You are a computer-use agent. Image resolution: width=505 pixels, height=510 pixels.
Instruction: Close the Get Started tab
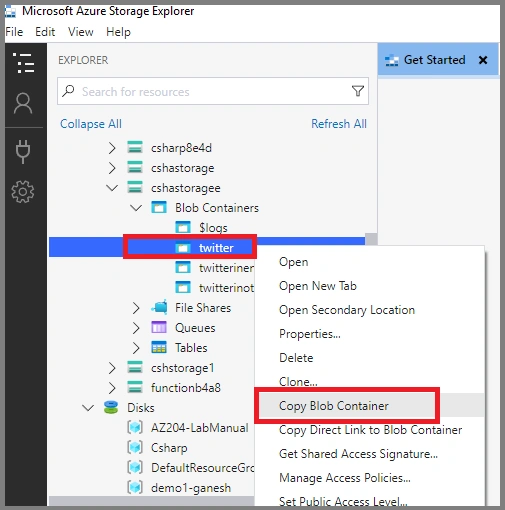pos(483,60)
